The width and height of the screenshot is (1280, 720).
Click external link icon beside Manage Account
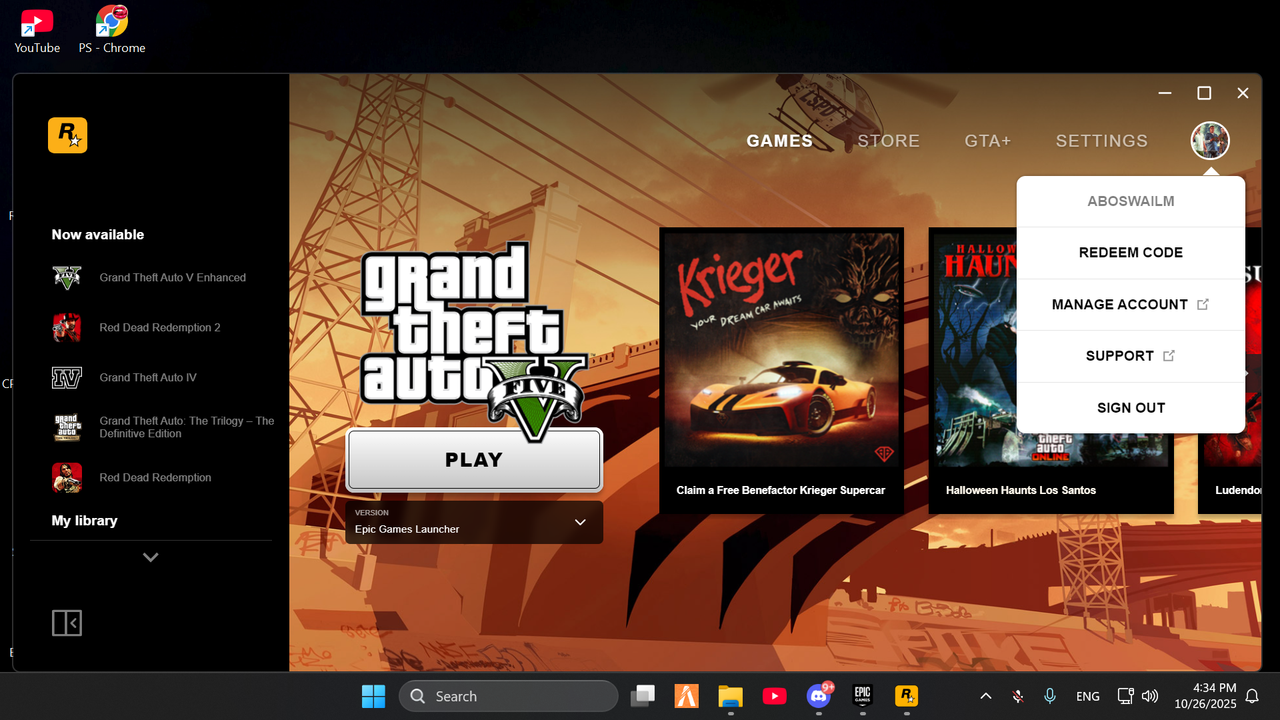click(1203, 304)
